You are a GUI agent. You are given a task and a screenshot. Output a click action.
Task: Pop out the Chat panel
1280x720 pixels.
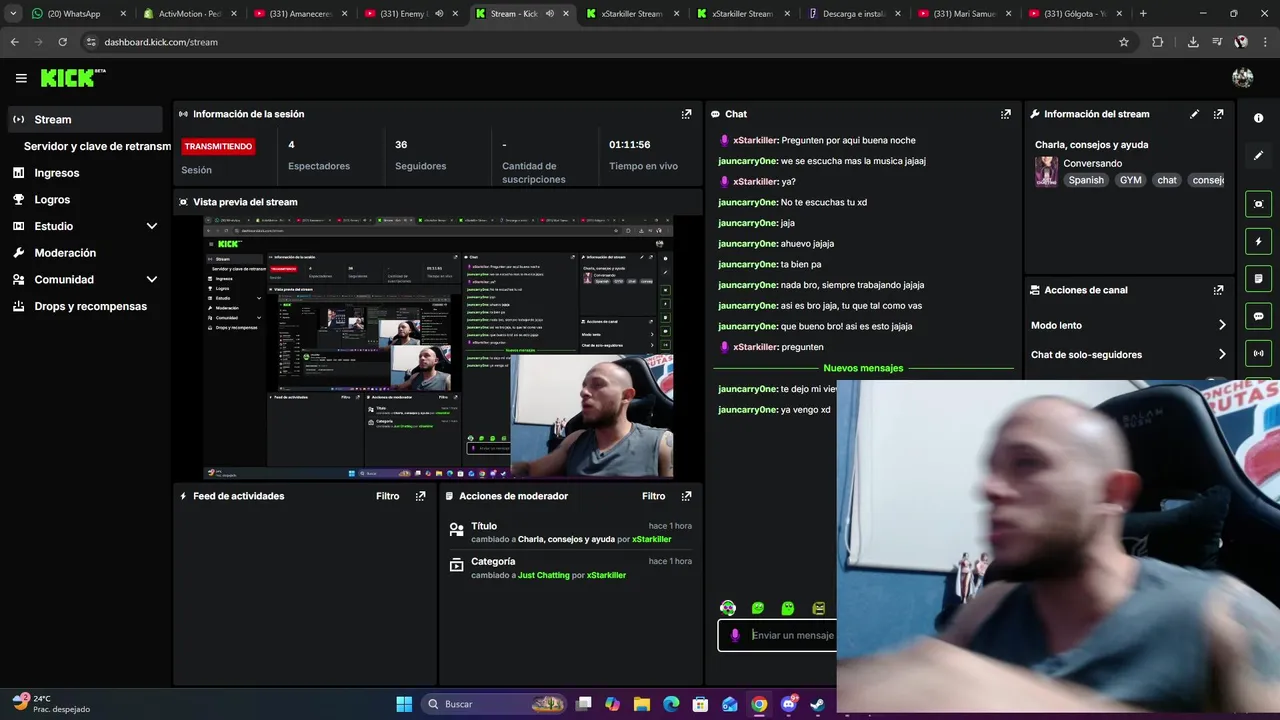tap(1005, 114)
